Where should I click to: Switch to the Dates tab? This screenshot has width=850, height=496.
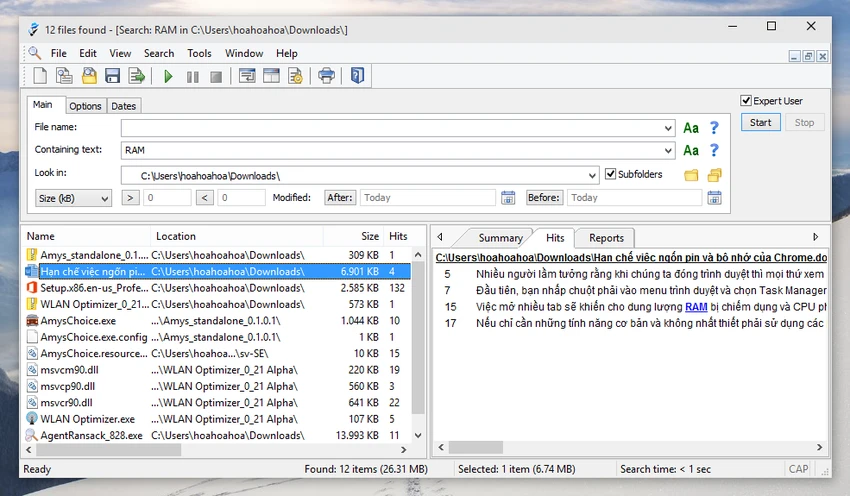pos(124,106)
